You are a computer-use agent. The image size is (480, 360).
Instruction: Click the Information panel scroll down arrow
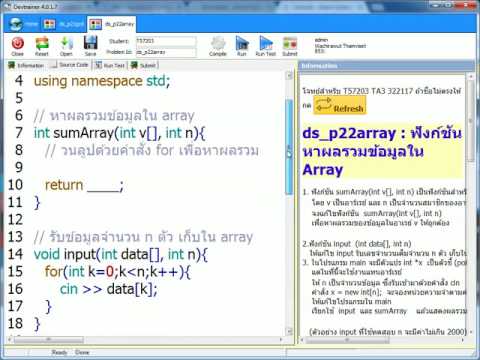tap(471, 332)
